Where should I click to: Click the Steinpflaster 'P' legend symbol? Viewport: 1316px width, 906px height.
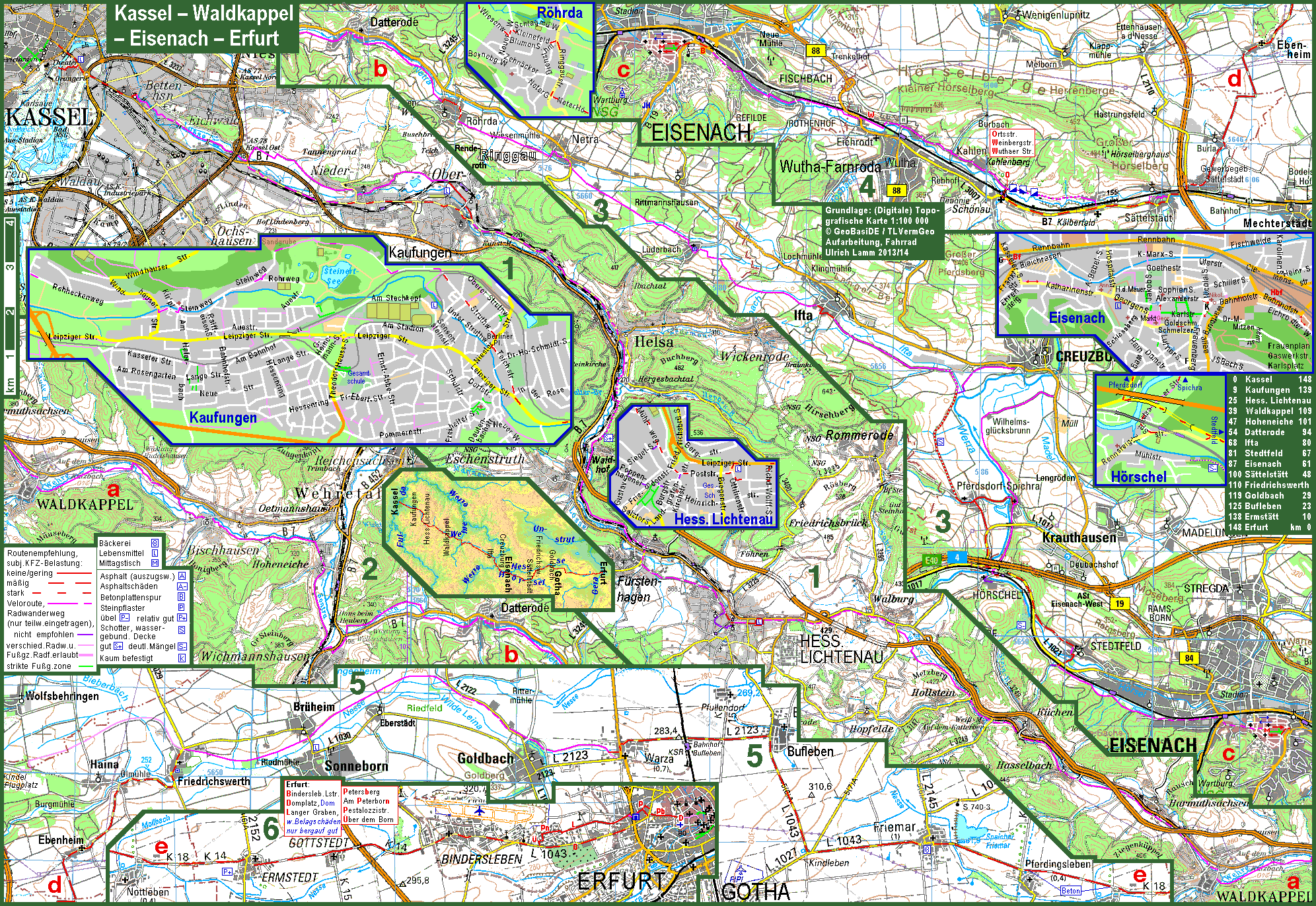(181, 608)
